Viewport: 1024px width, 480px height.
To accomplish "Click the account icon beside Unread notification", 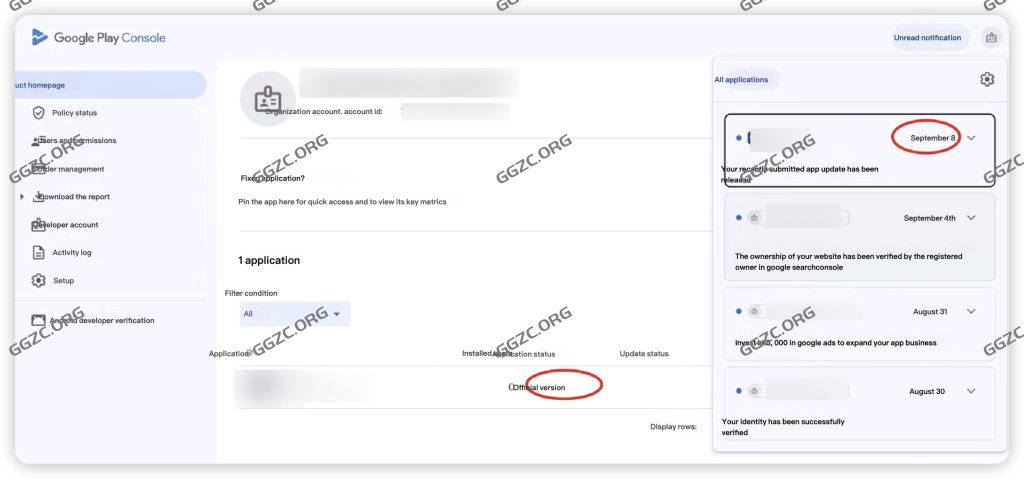I will pyautogui.click(x=991, y=38).
